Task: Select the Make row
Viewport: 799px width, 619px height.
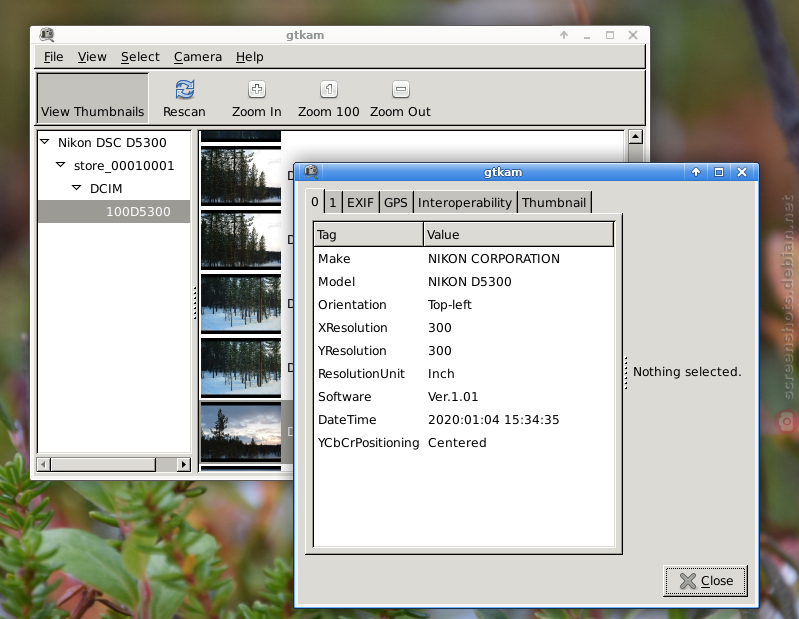Action: (464, 259)
